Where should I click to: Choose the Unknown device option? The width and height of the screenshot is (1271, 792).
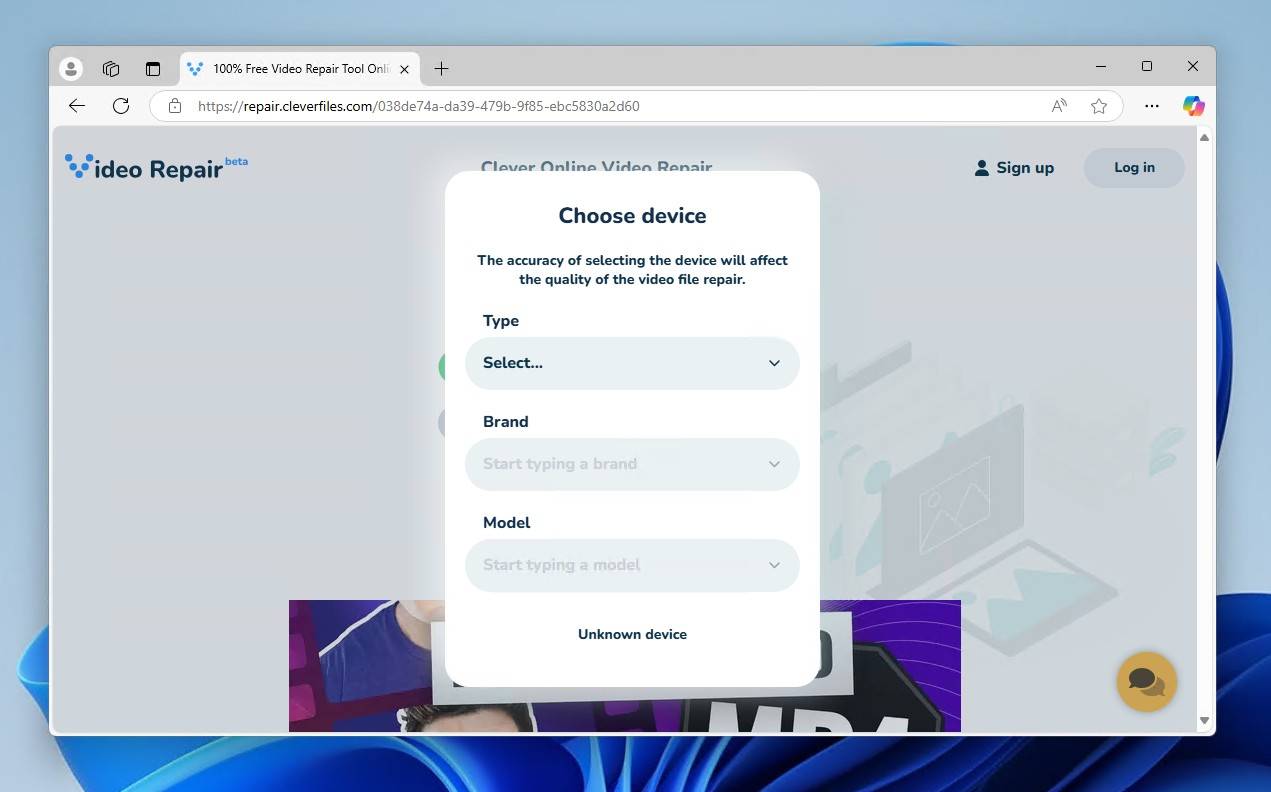tap(632, 634)
